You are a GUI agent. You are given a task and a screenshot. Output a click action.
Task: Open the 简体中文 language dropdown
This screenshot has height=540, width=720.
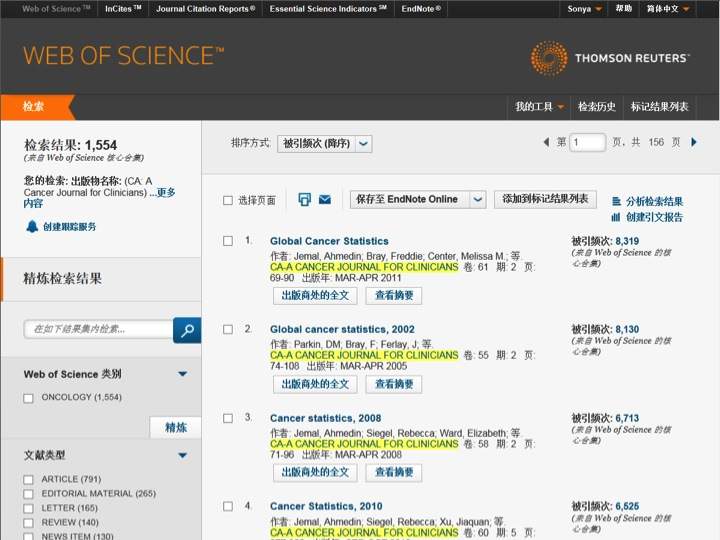[x=668, y=9]
